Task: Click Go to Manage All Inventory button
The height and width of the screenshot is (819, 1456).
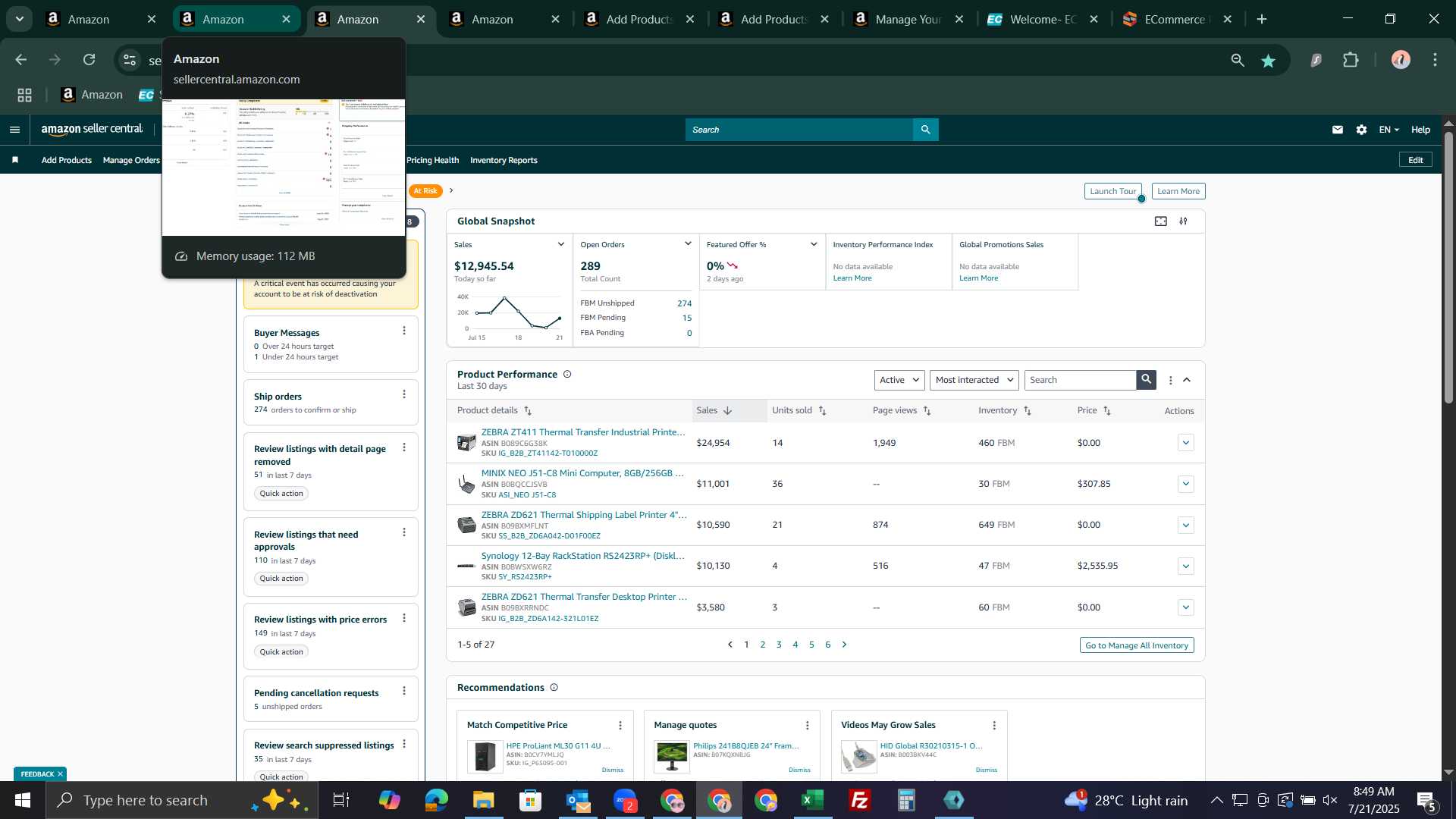Action: (1137, 645)
